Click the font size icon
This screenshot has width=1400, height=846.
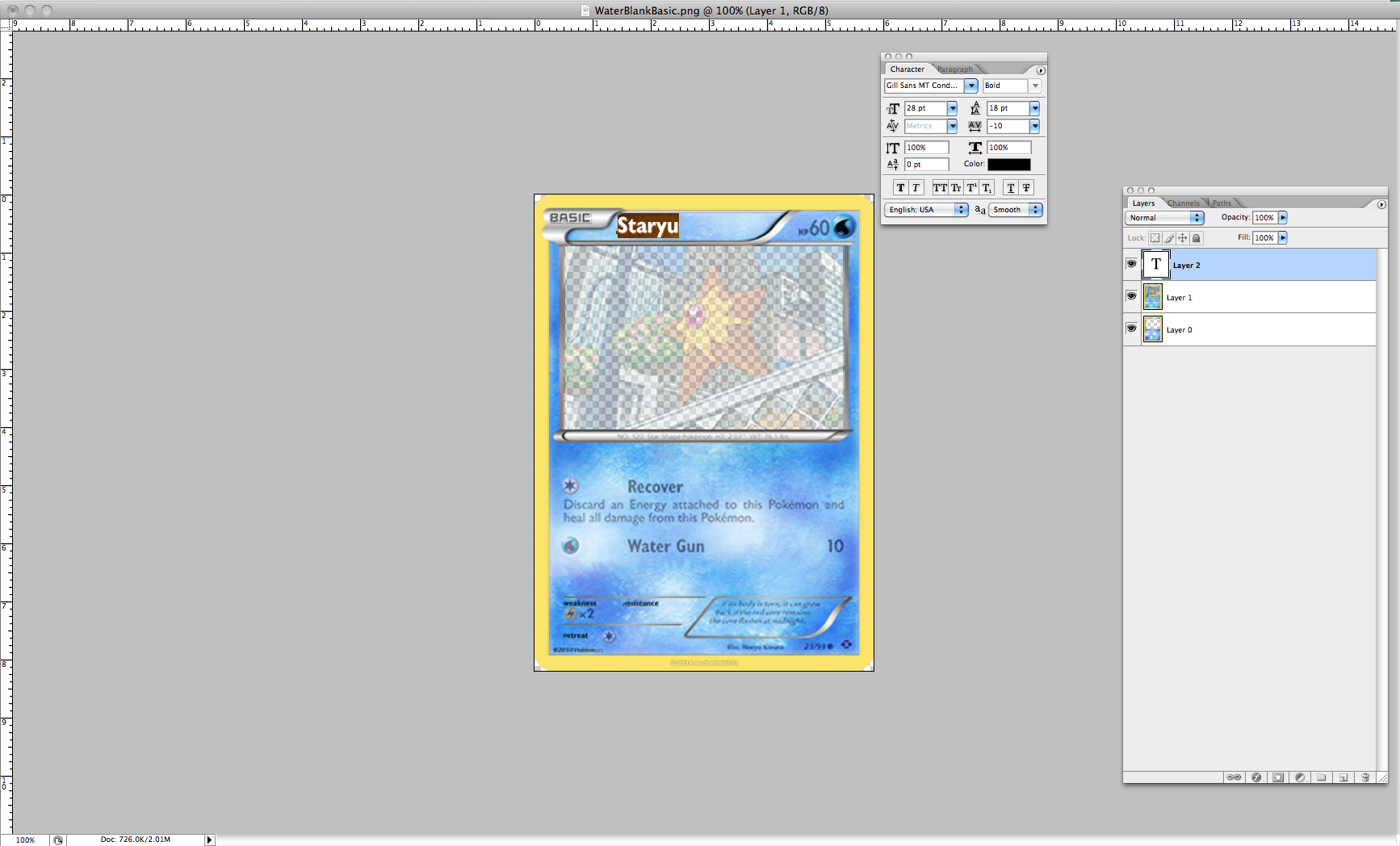tap(893, 108)
